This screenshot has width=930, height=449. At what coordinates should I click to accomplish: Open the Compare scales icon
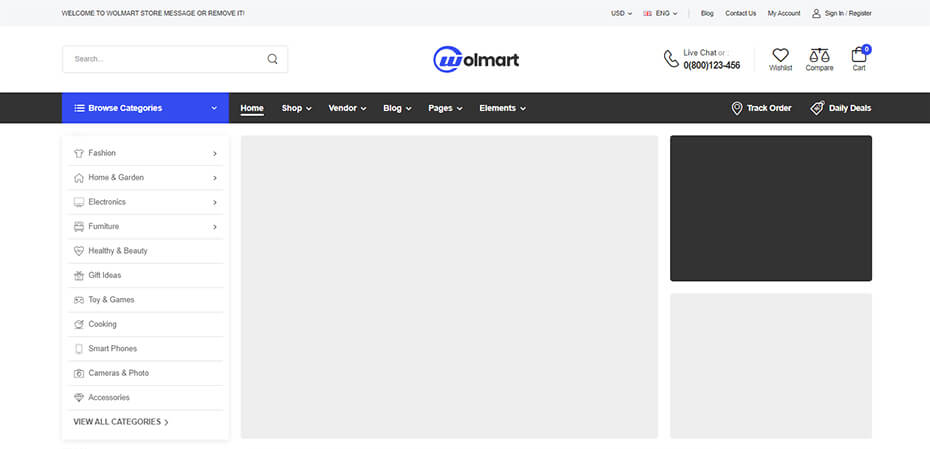coord(819,55)
